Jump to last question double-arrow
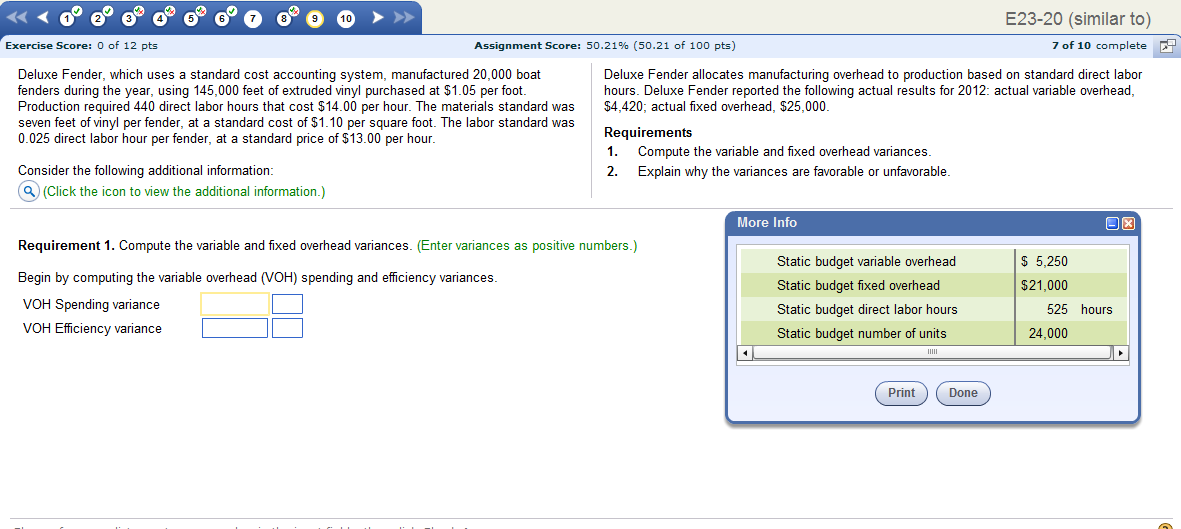Screen dimensions: 1181x529 [x=402, y=17]
